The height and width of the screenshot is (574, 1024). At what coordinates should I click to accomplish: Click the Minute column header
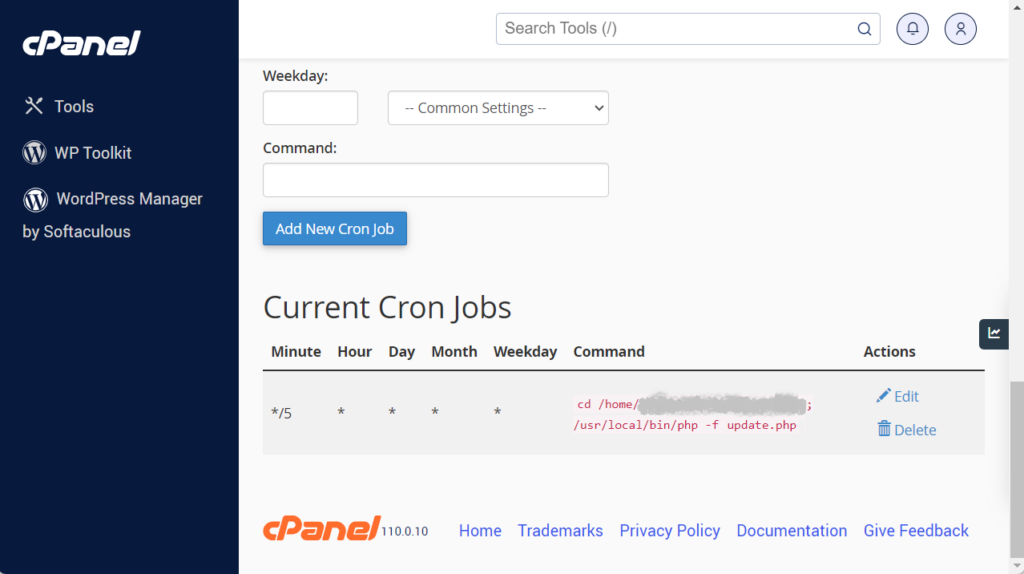(x=296, y=351)
